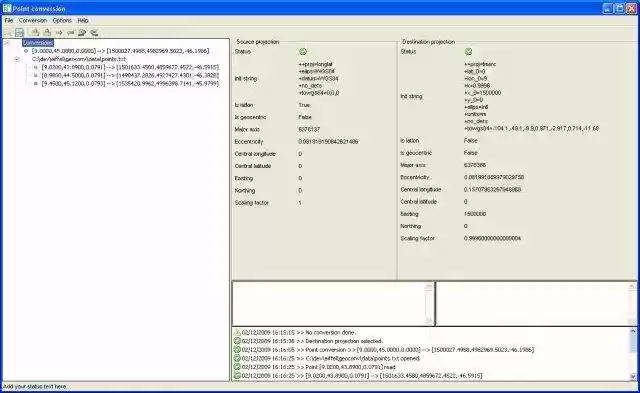This screenshot has height=393, width=640.
Task: Click the Point conversion app icon in title bar
Action: click(x=7, y=8)
